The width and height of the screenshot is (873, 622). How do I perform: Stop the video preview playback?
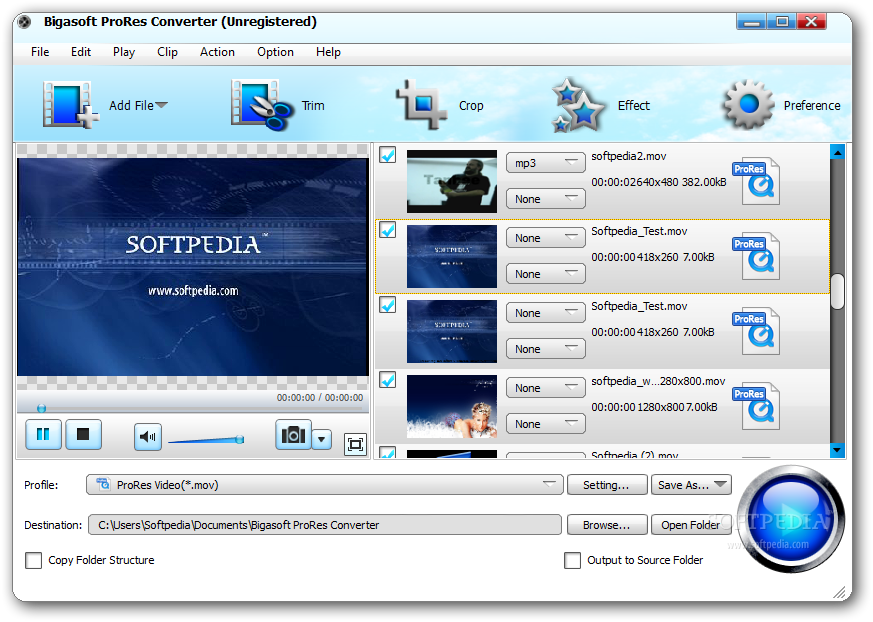84,434
